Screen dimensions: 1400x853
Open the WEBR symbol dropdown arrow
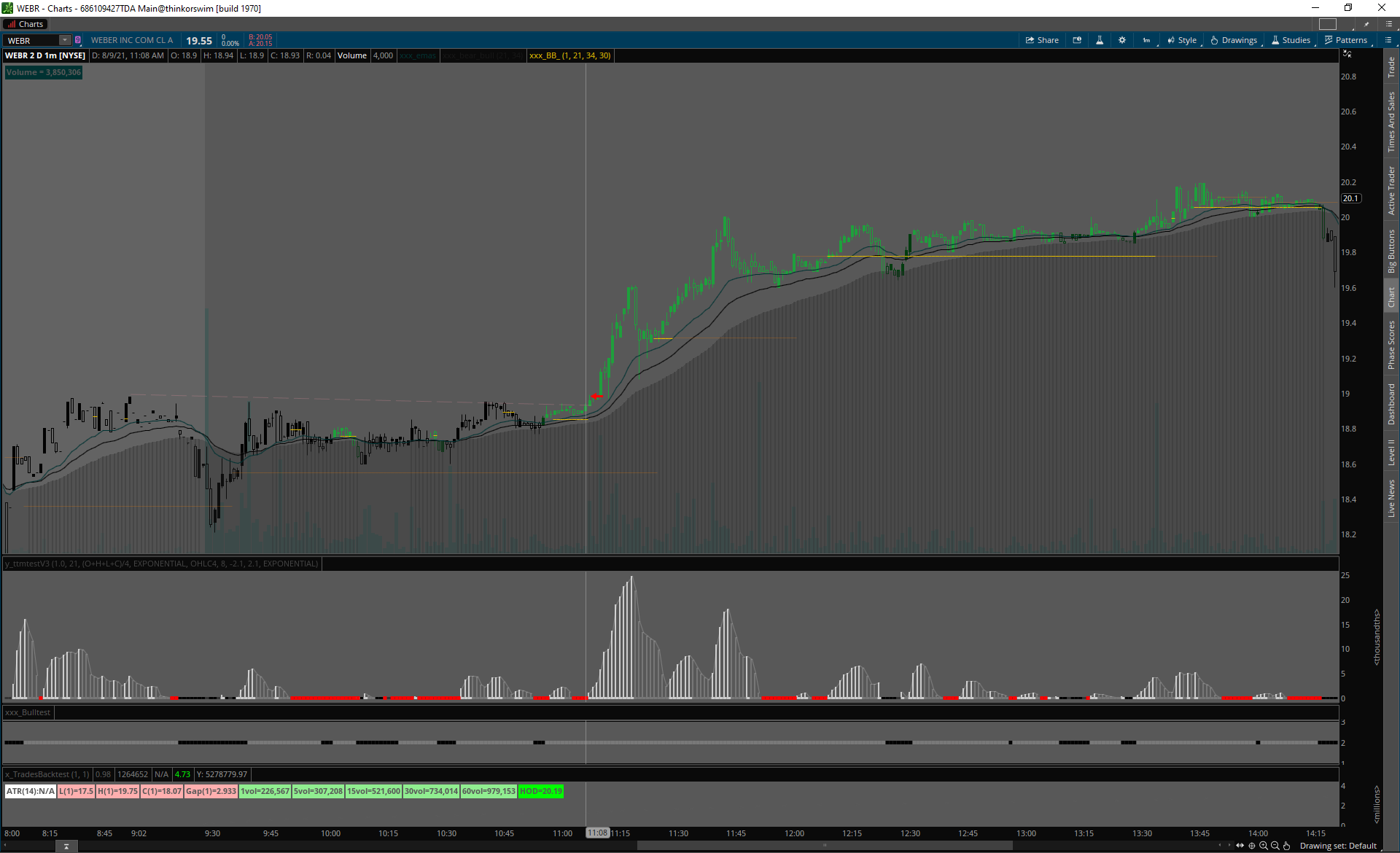(x=65, y=40)
